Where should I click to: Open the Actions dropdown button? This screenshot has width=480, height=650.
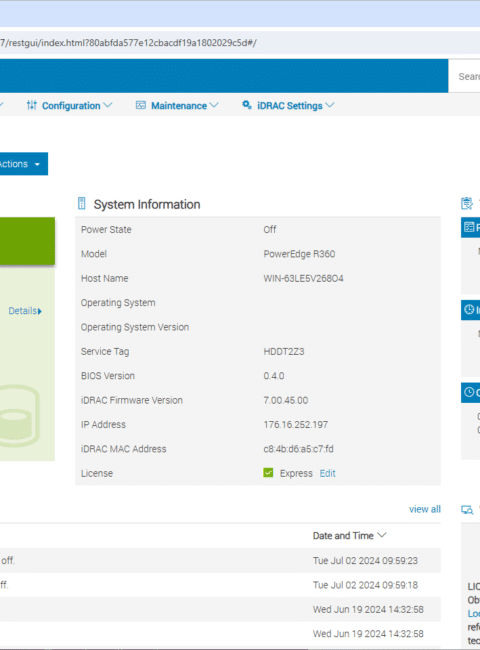pyautogui.click(x=23, y=164)
